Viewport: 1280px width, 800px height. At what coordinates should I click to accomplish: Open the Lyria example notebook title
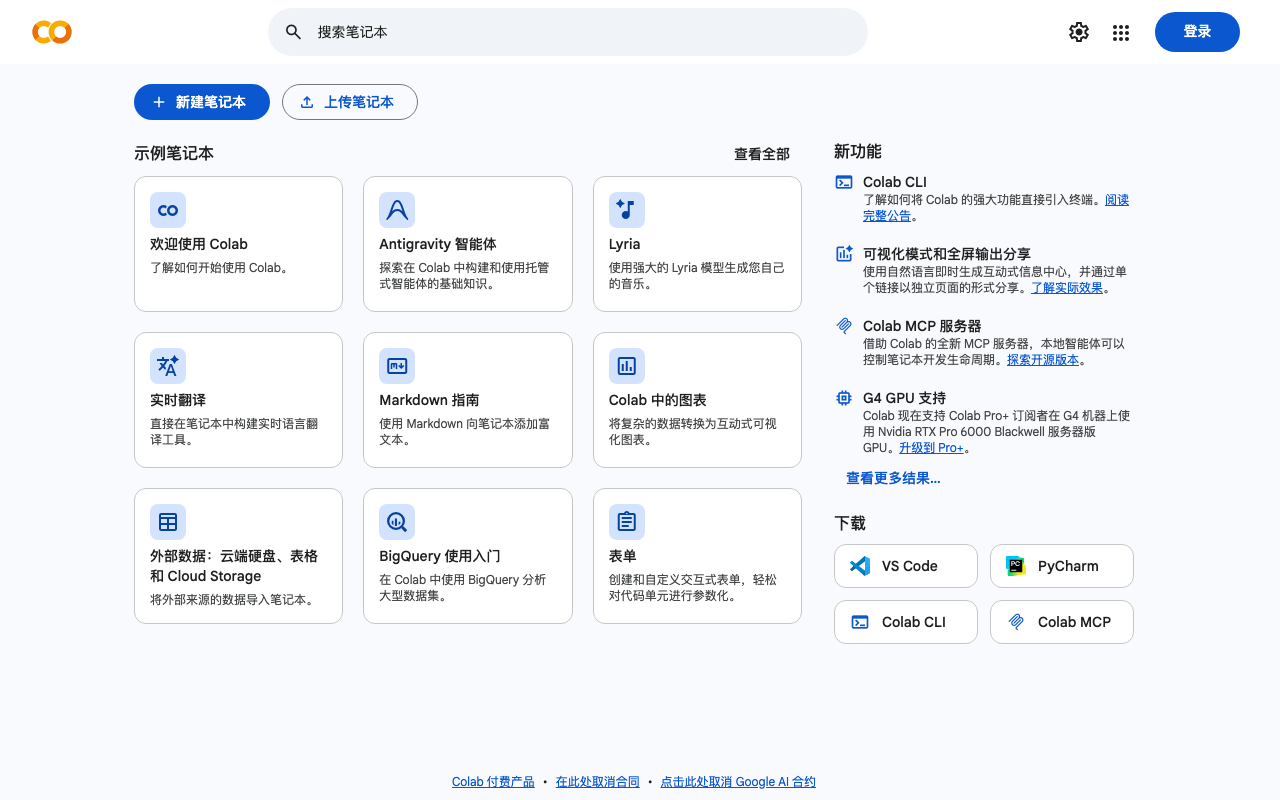(x=625, y=244)
